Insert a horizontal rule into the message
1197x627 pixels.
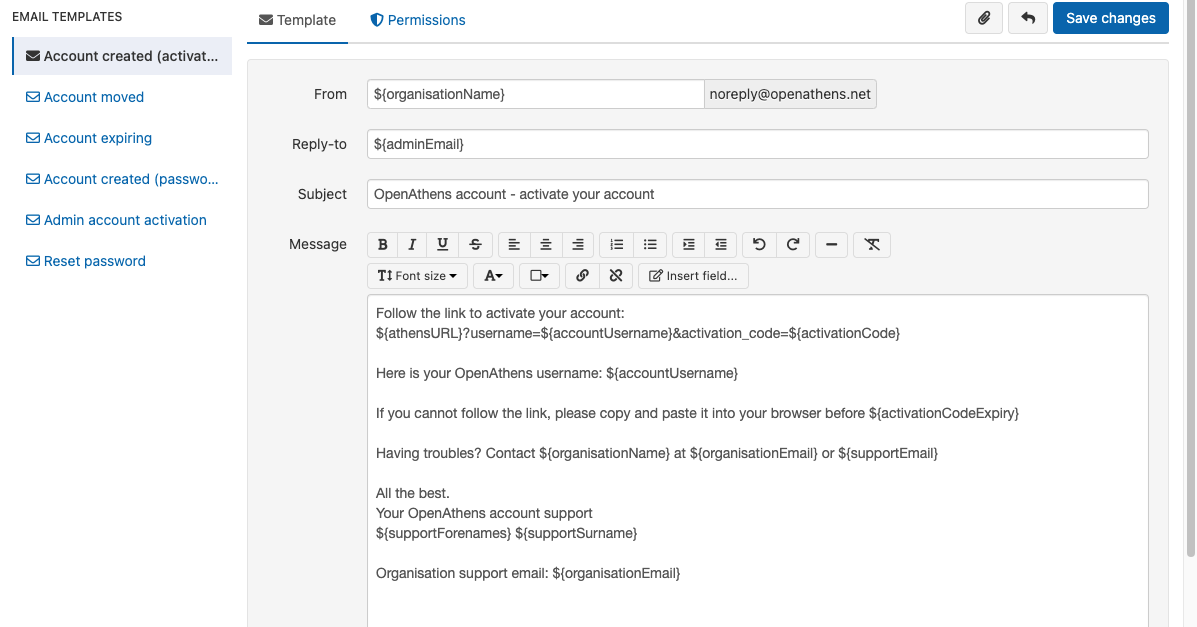(831, 244)
